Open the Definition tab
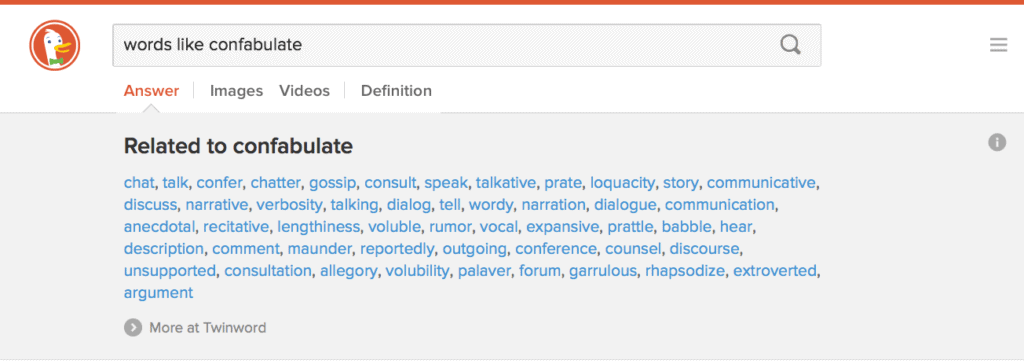The width and height of the screenshot is (1024, 364). pos(396,91)
